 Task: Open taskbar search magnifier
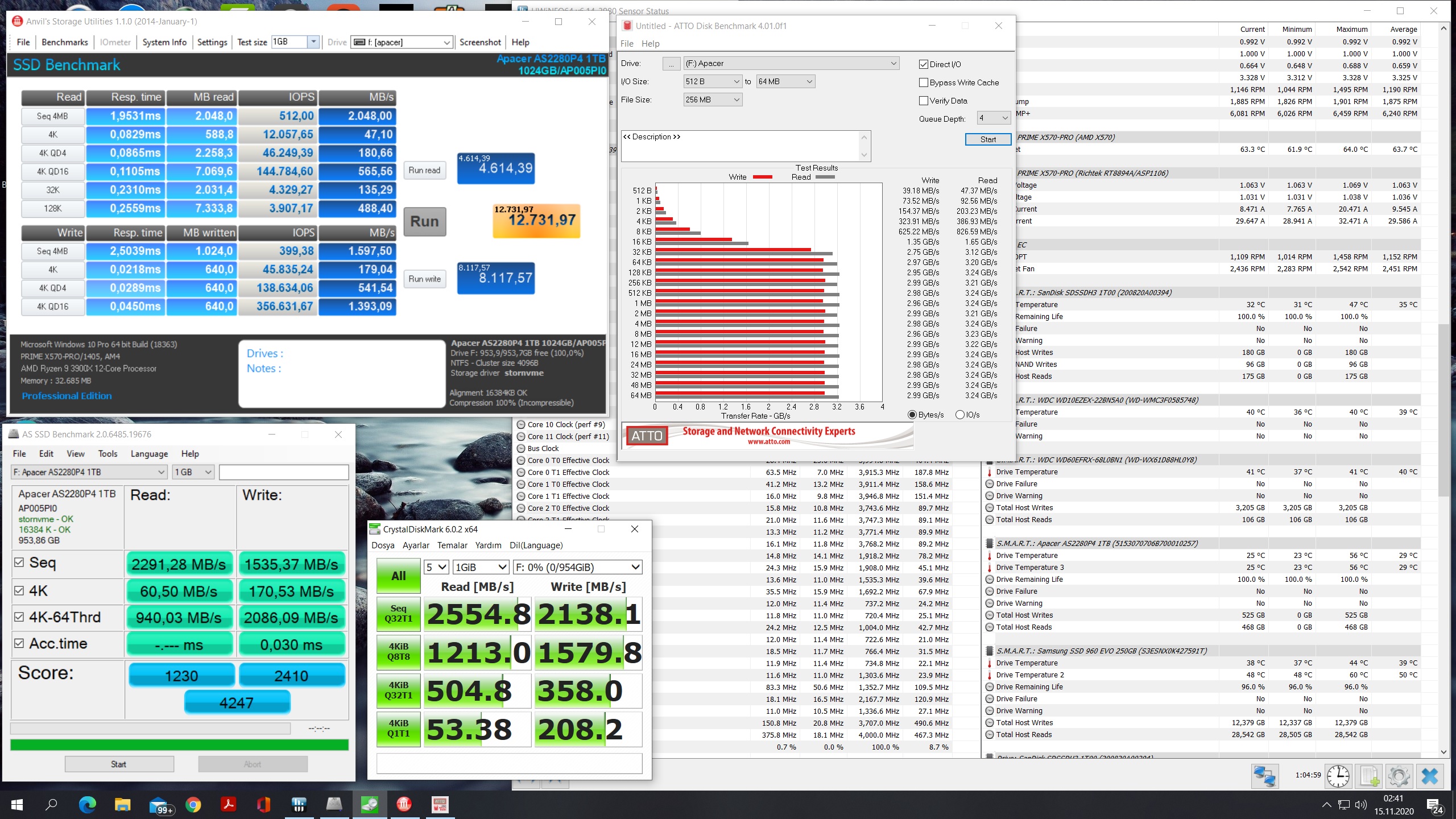[51, 805]
